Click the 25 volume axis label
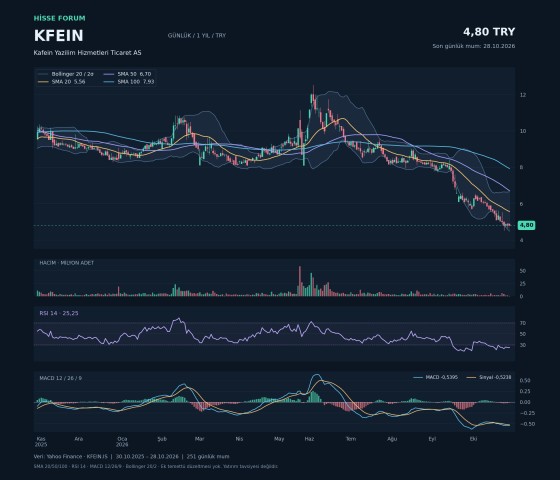Image resolution: width=560 pixels, height=480 pixels. [x=523, y=284]
